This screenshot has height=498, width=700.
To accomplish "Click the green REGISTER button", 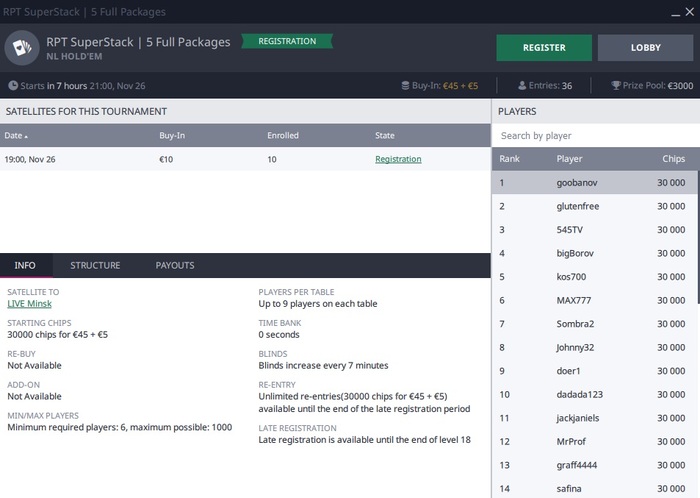I will point(544,48).
